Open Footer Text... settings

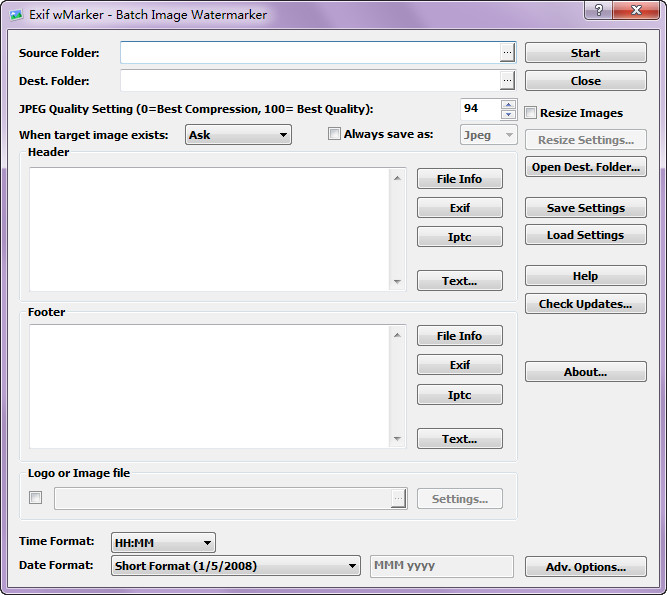click(460, 438)
